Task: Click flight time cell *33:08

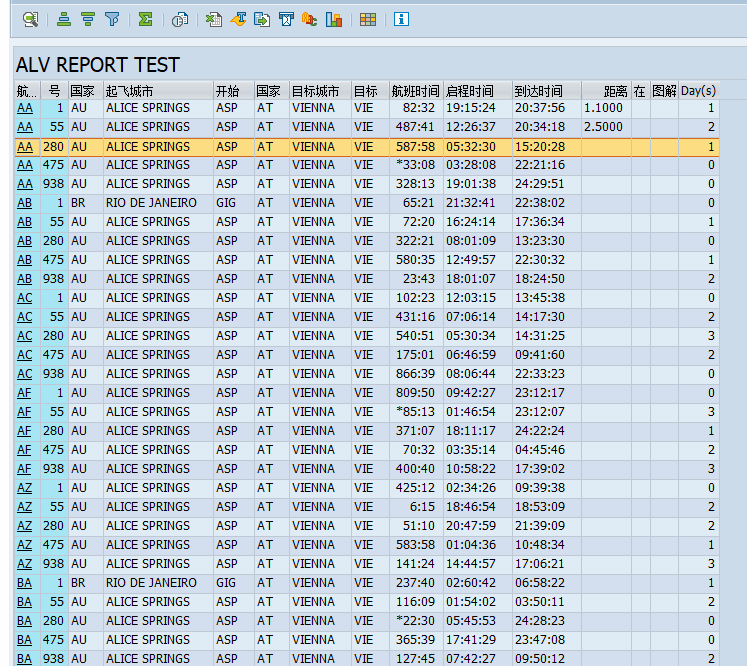Action: (415, 165)
